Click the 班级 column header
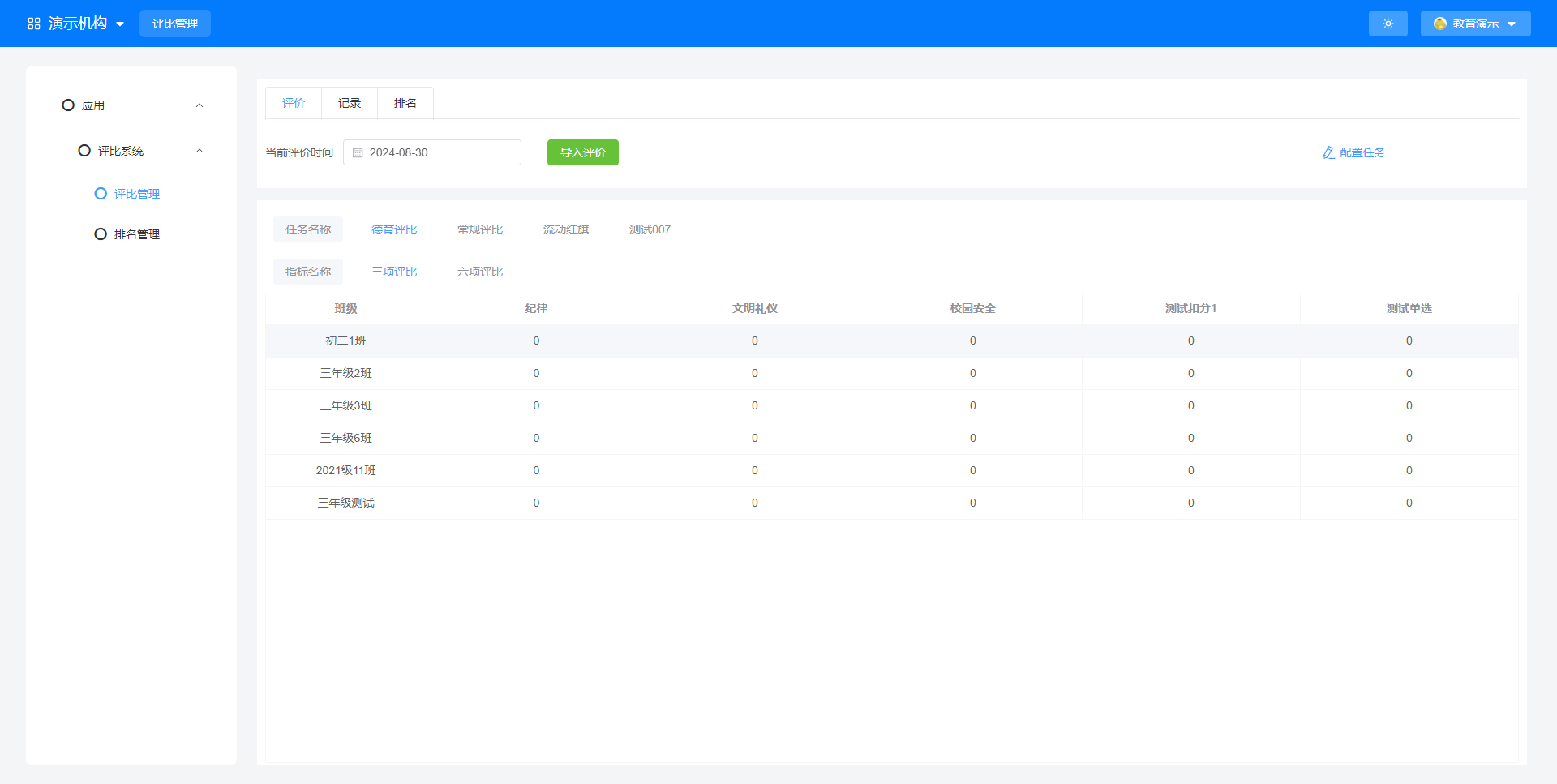1557x784 pixels. [x=346, y=308]
